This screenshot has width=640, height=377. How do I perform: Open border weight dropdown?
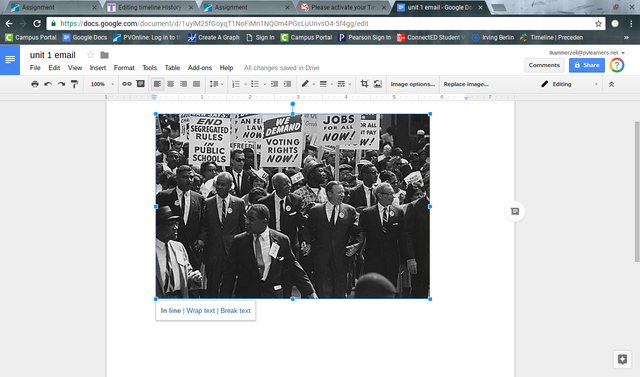[x=325, y=84]
